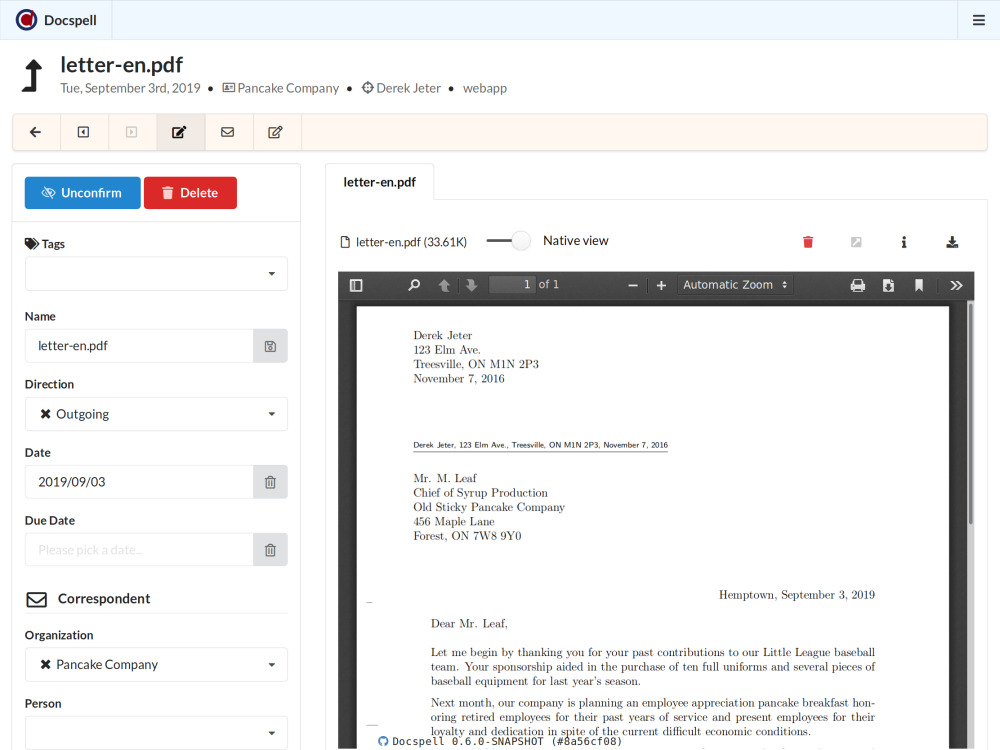Toggle the edit item panel button
This screenshot has width=1000, height=750.
(x=180, y=132)
